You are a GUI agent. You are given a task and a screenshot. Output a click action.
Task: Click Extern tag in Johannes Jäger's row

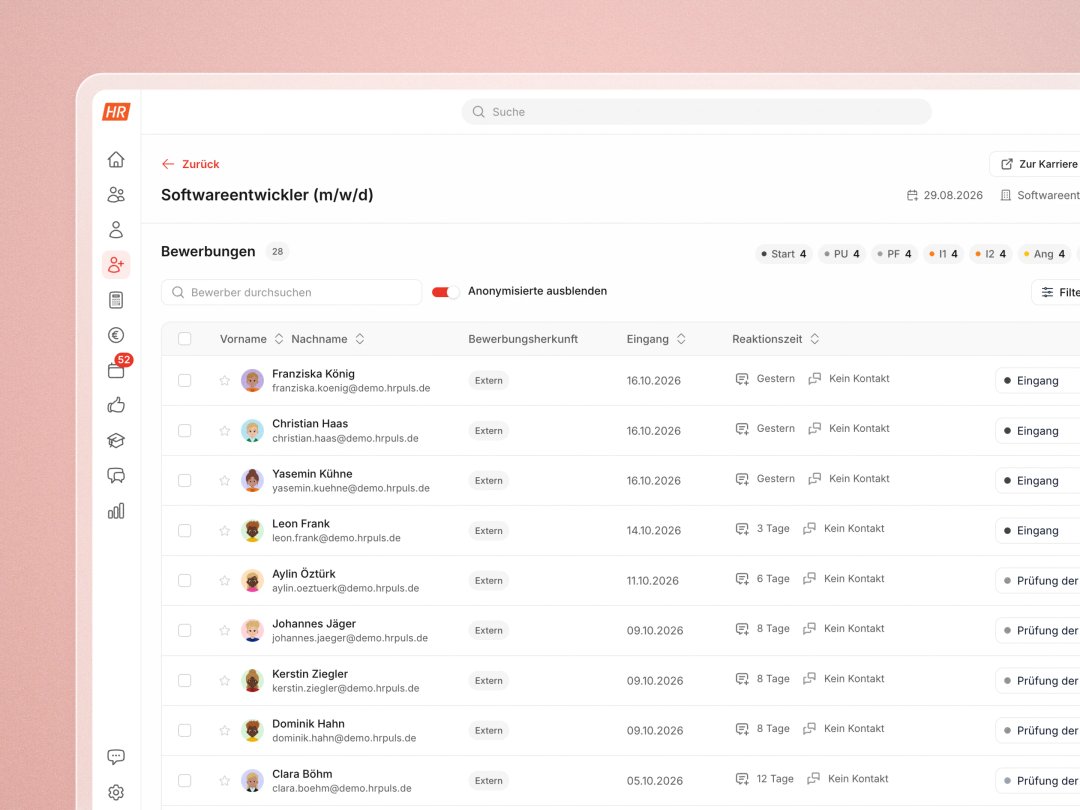[x=488, y=630]
